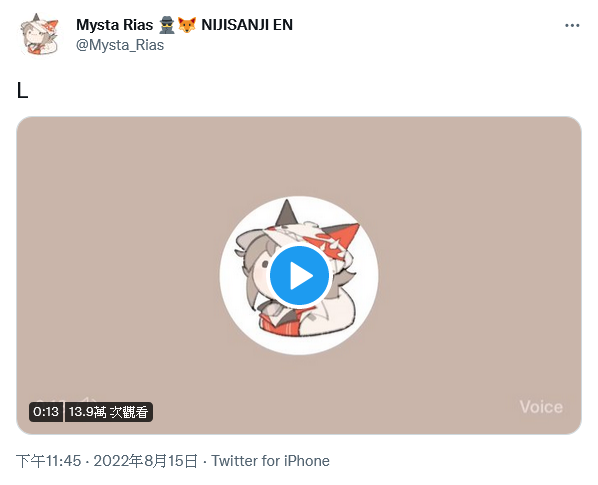Select the tweet text "L"
The image size is (598, 485).
click(23, 91)
